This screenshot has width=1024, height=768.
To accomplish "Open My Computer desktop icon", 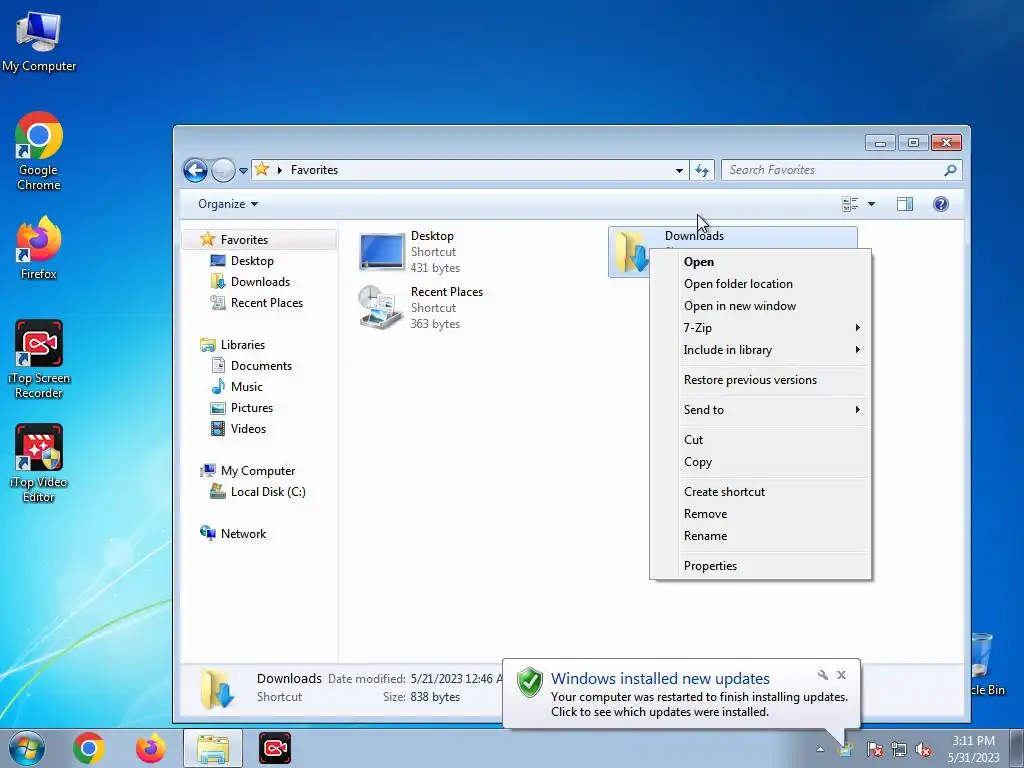I will [39, 42].
